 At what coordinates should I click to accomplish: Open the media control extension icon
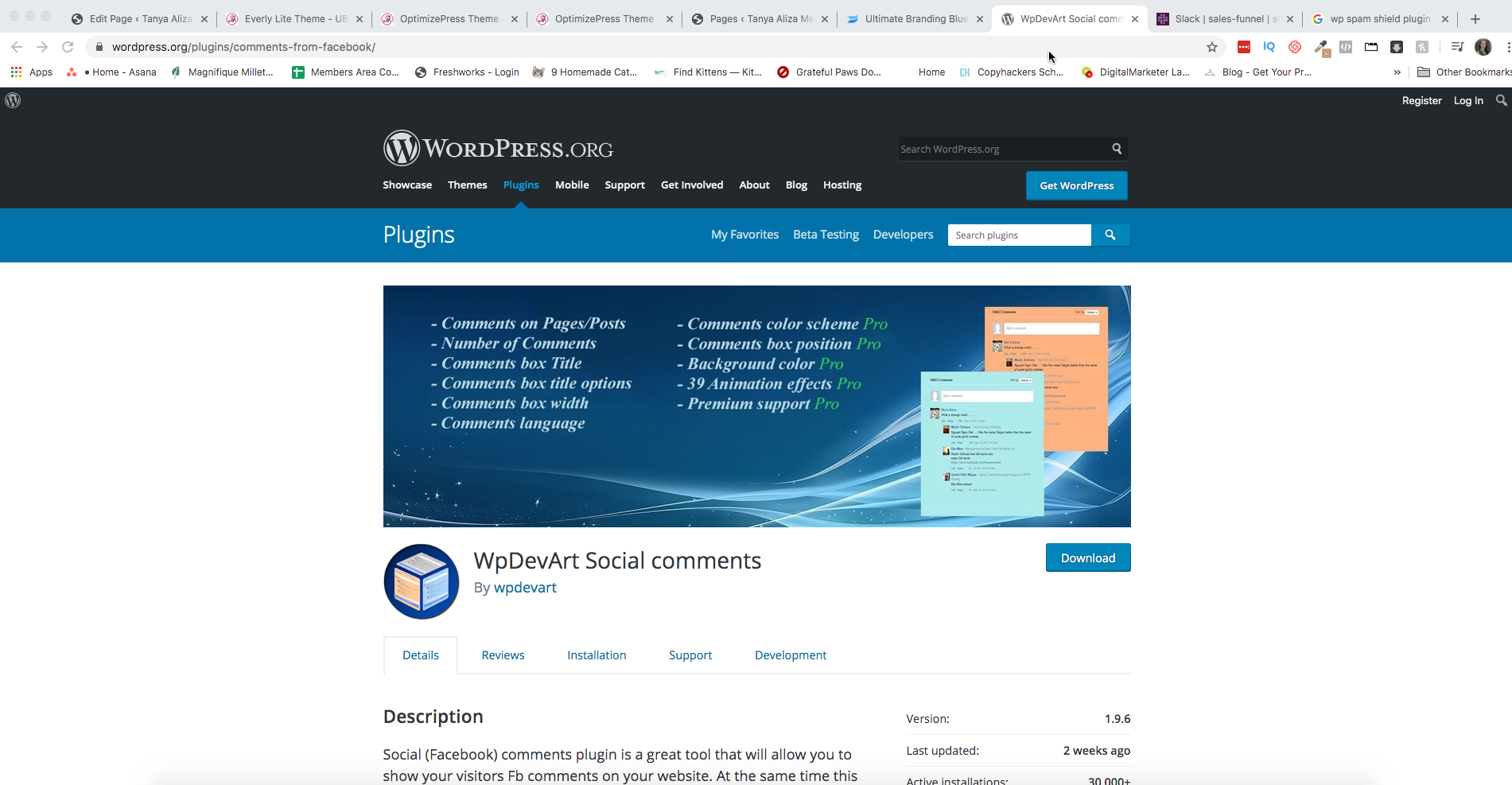(1457, 47)
